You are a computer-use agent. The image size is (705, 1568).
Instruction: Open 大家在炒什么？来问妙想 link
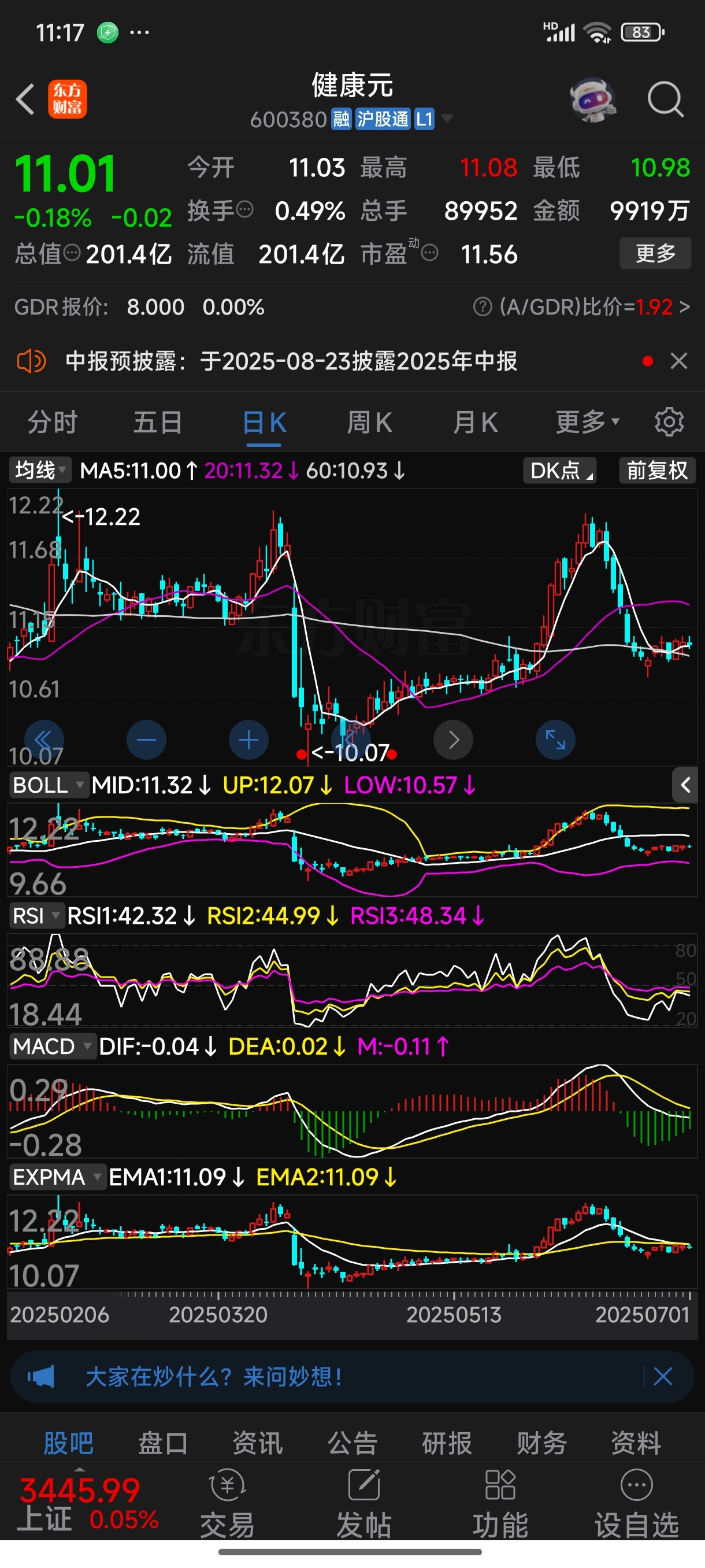click(213, 1376)
